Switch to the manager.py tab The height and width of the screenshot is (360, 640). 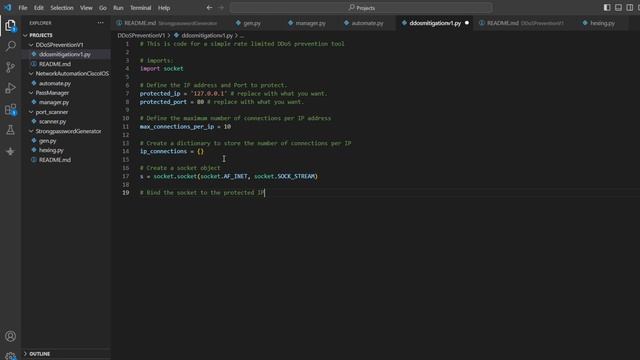[310, 23]
